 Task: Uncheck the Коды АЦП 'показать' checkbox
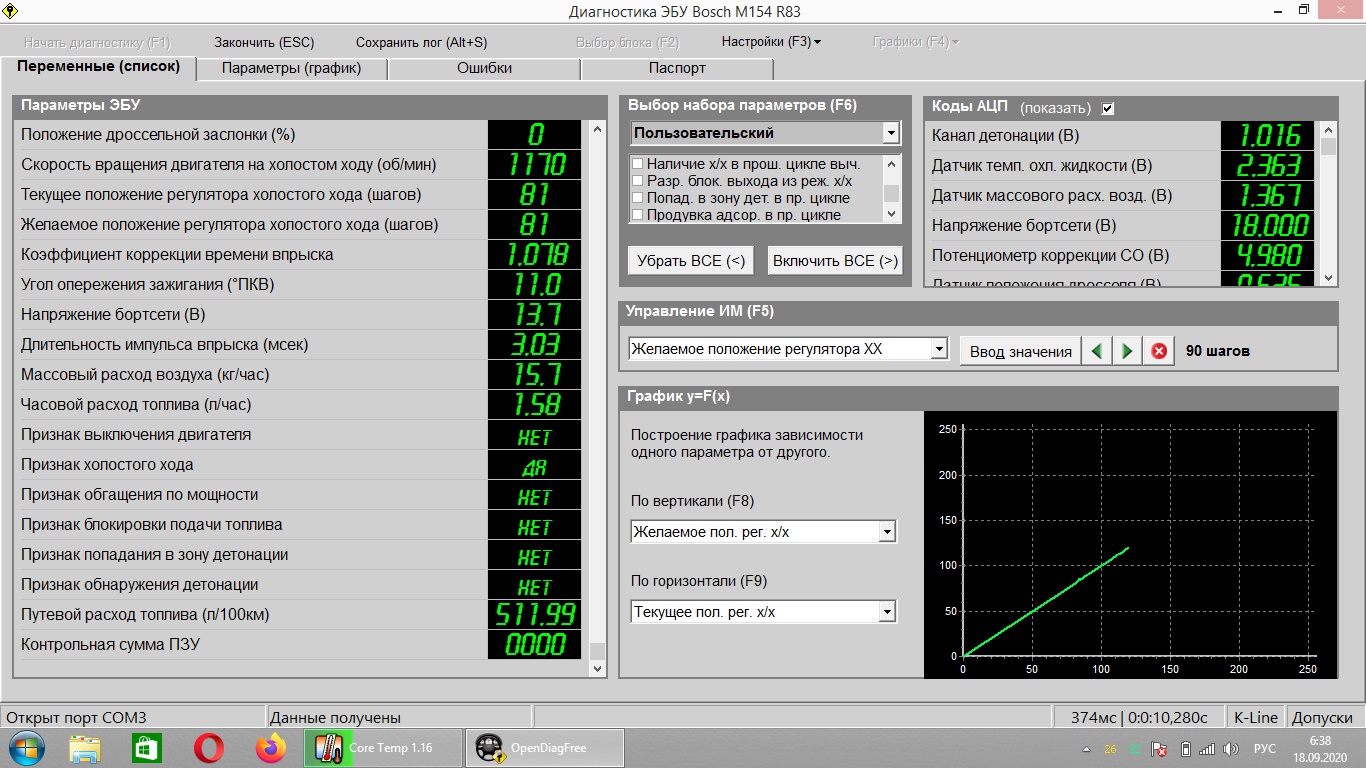coord(1108,108)
